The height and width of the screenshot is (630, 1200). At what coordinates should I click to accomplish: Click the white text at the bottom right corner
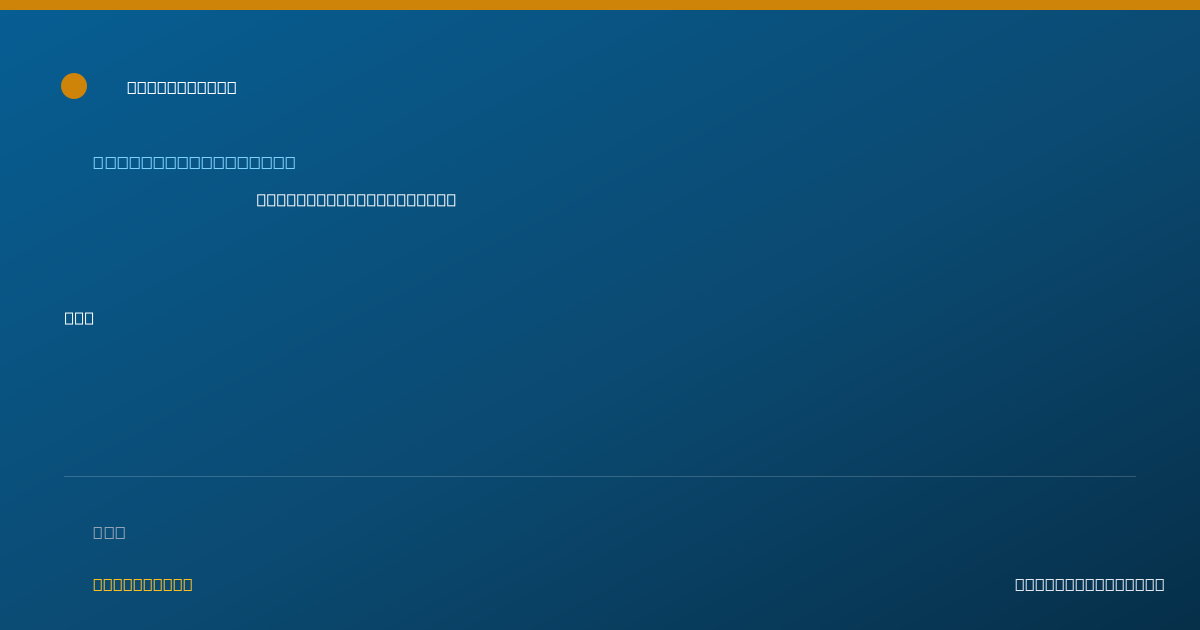[x=1090, y=584]
